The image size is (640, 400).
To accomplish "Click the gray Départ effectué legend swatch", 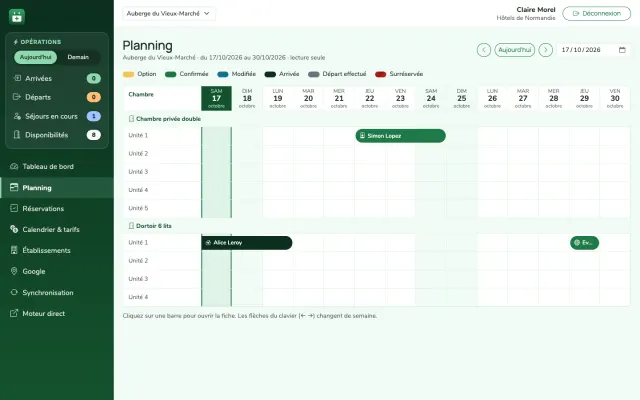I will tap(313, 74).
